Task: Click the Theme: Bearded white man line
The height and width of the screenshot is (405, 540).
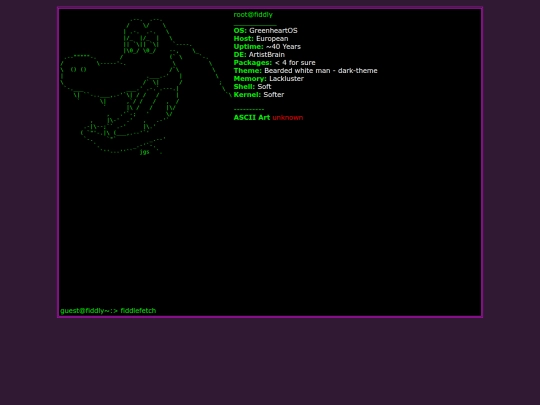Action: tap(305, 70)
